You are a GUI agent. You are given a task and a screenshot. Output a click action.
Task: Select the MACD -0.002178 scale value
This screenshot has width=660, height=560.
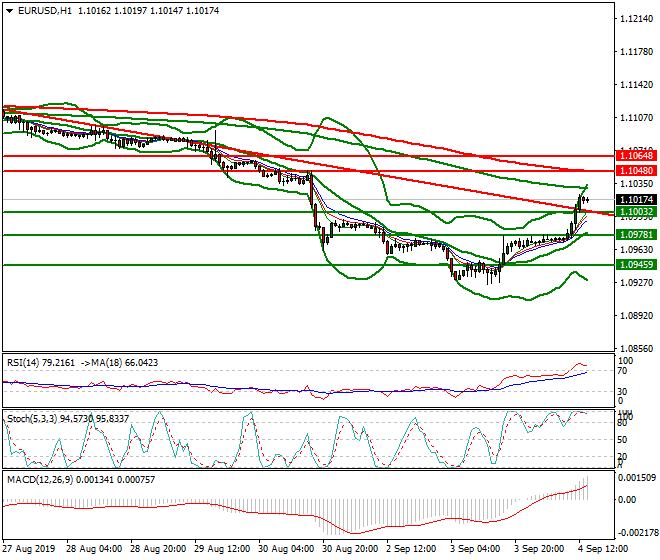(637, 533)
